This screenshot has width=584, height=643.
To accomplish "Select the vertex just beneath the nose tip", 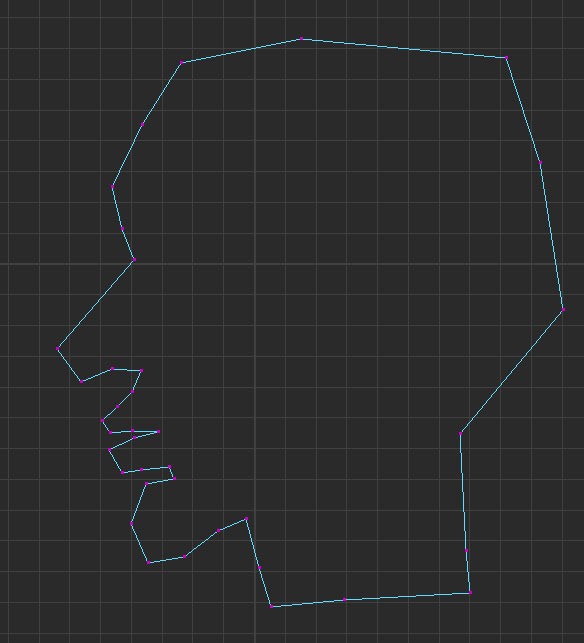I will pyautogui.click(x=82, y=381).
